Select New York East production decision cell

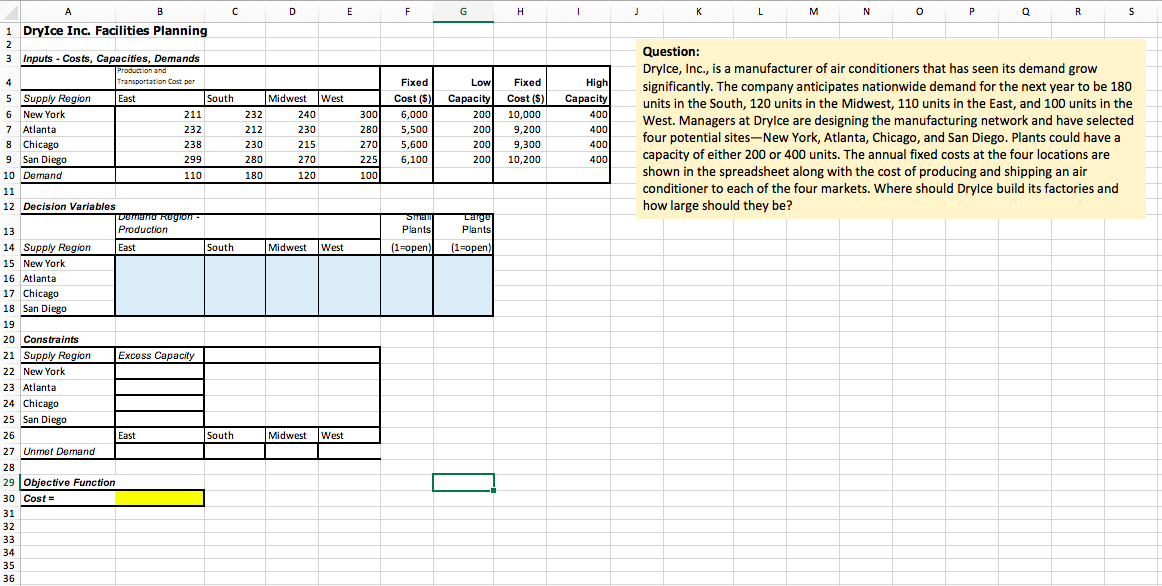(159, 264)
